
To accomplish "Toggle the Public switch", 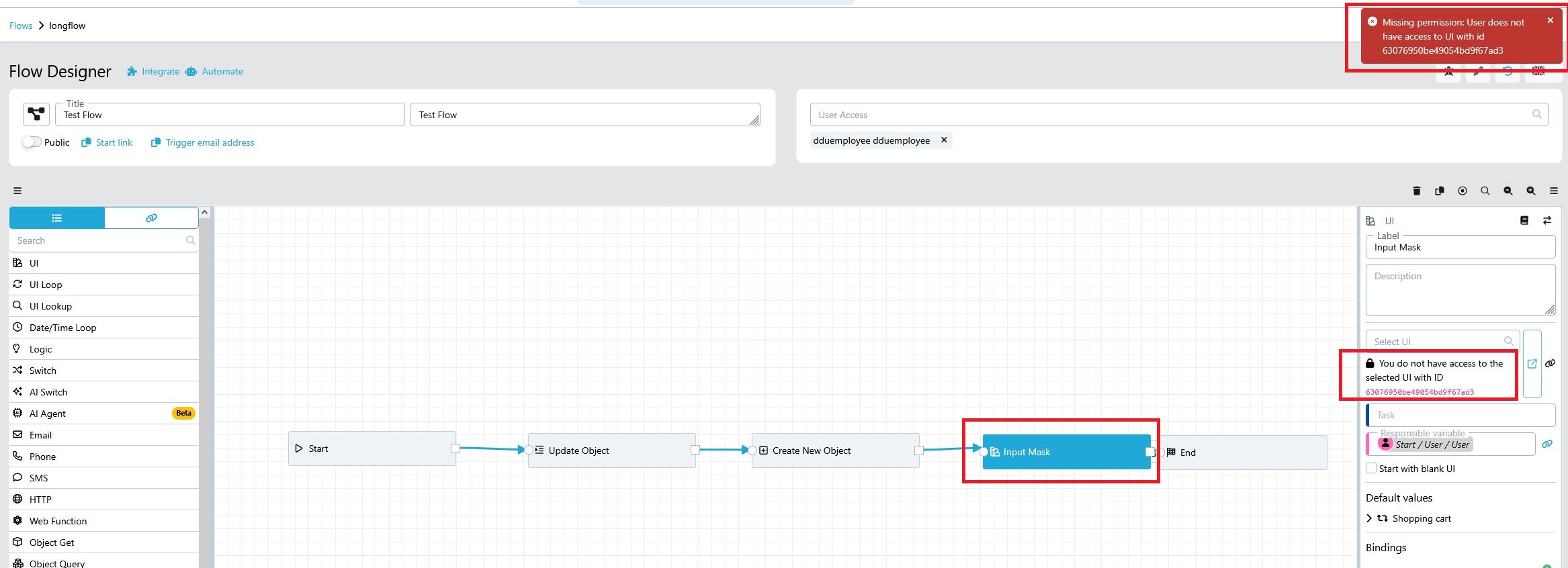I will [32, 142].
